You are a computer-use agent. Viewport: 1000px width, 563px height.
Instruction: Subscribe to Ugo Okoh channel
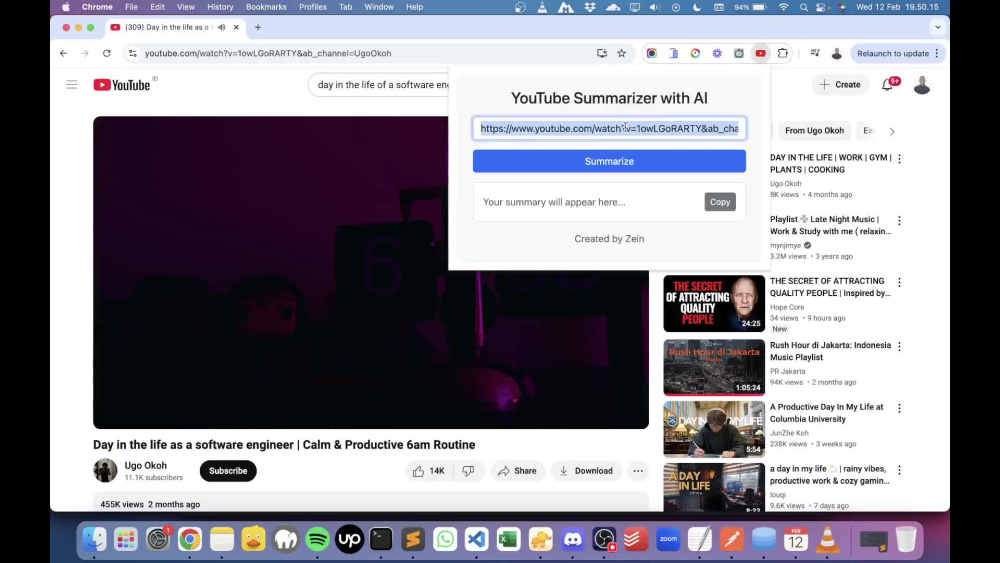point(228,471)
